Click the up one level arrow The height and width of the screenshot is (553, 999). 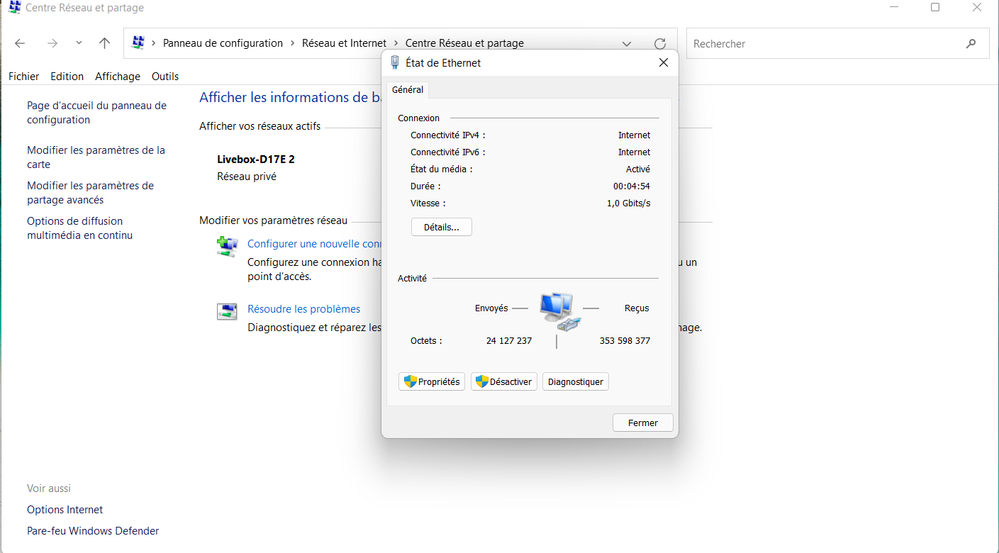click(104, 44)
